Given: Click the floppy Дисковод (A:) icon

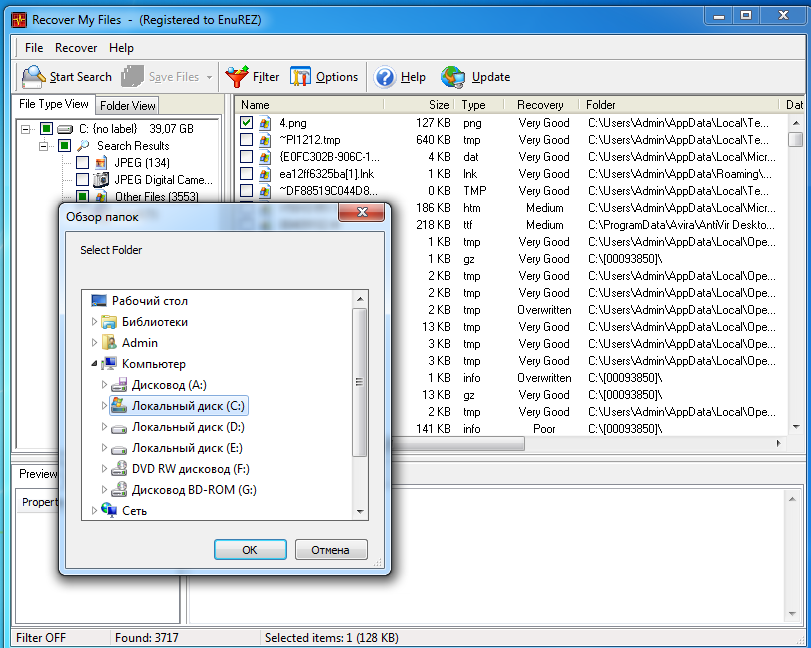Looking at the screenshot, I should tap(119, 385).
